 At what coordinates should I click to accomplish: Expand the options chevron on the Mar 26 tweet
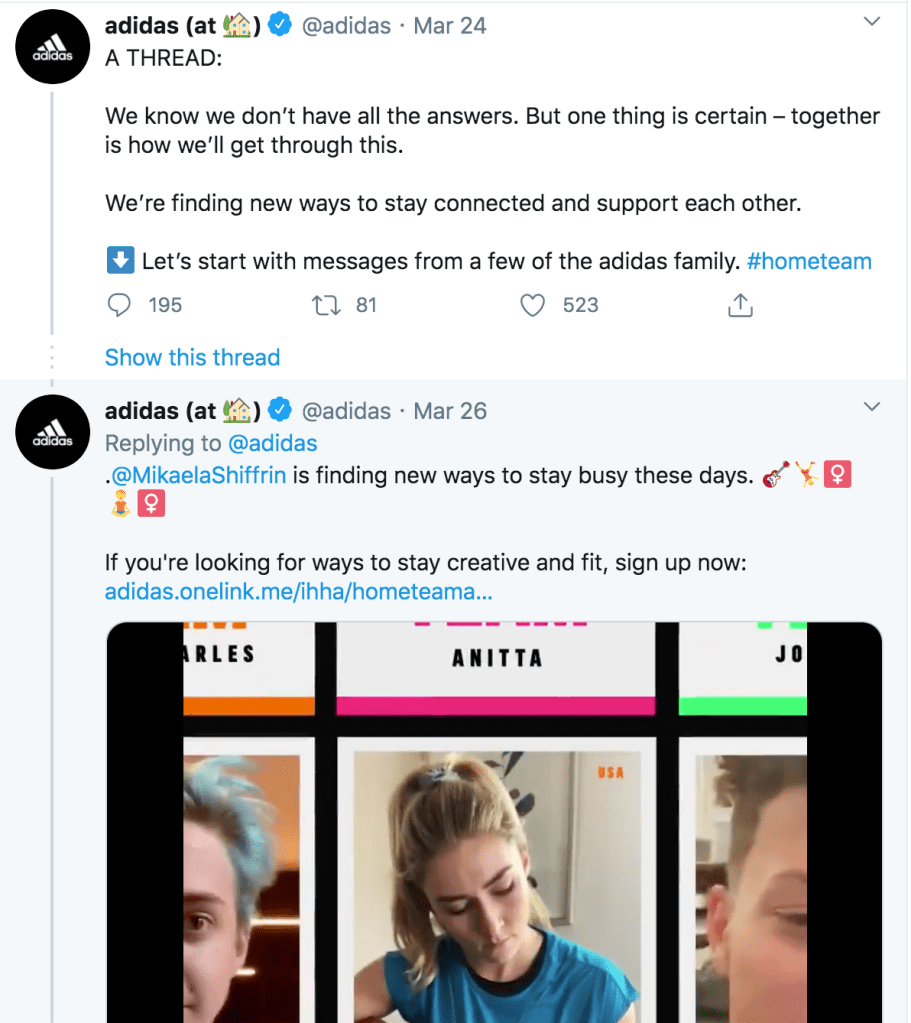coord(872,406)
